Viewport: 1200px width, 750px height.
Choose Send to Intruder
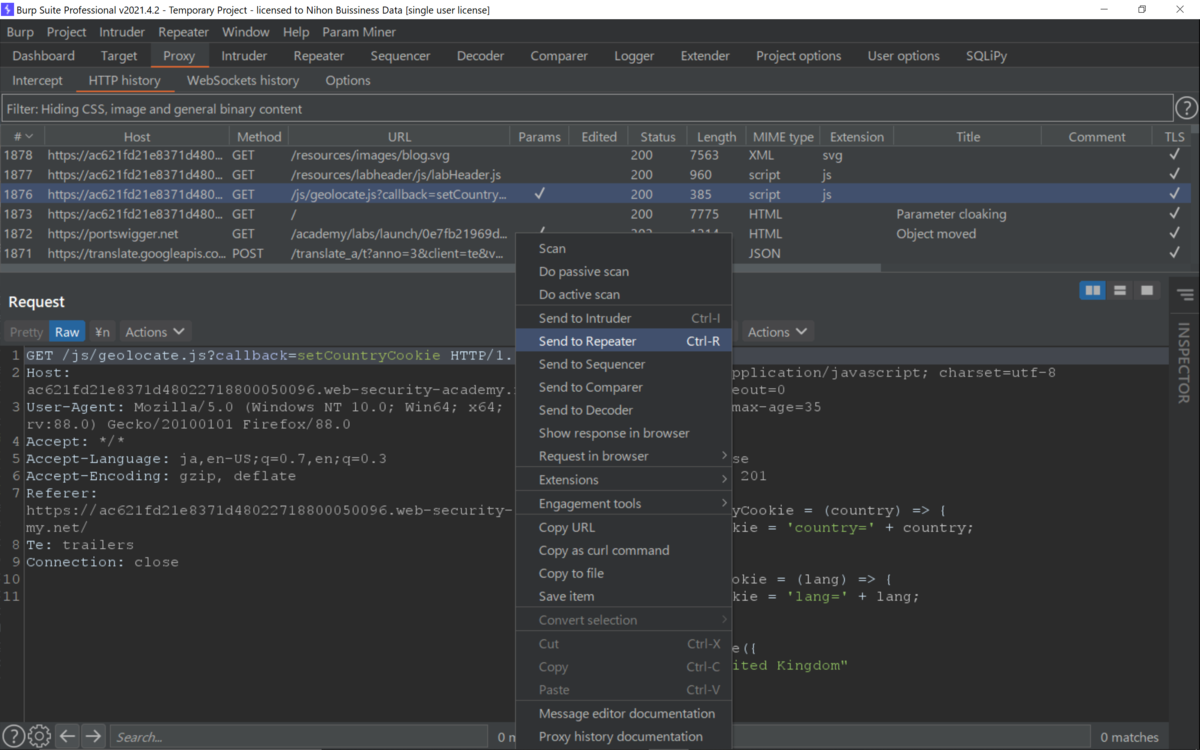623,318
